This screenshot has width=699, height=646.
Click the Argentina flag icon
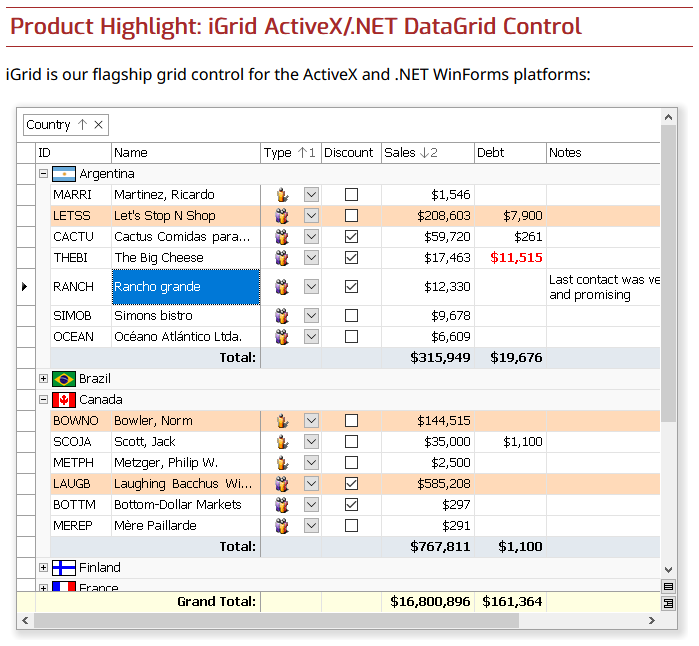[64, 174]
